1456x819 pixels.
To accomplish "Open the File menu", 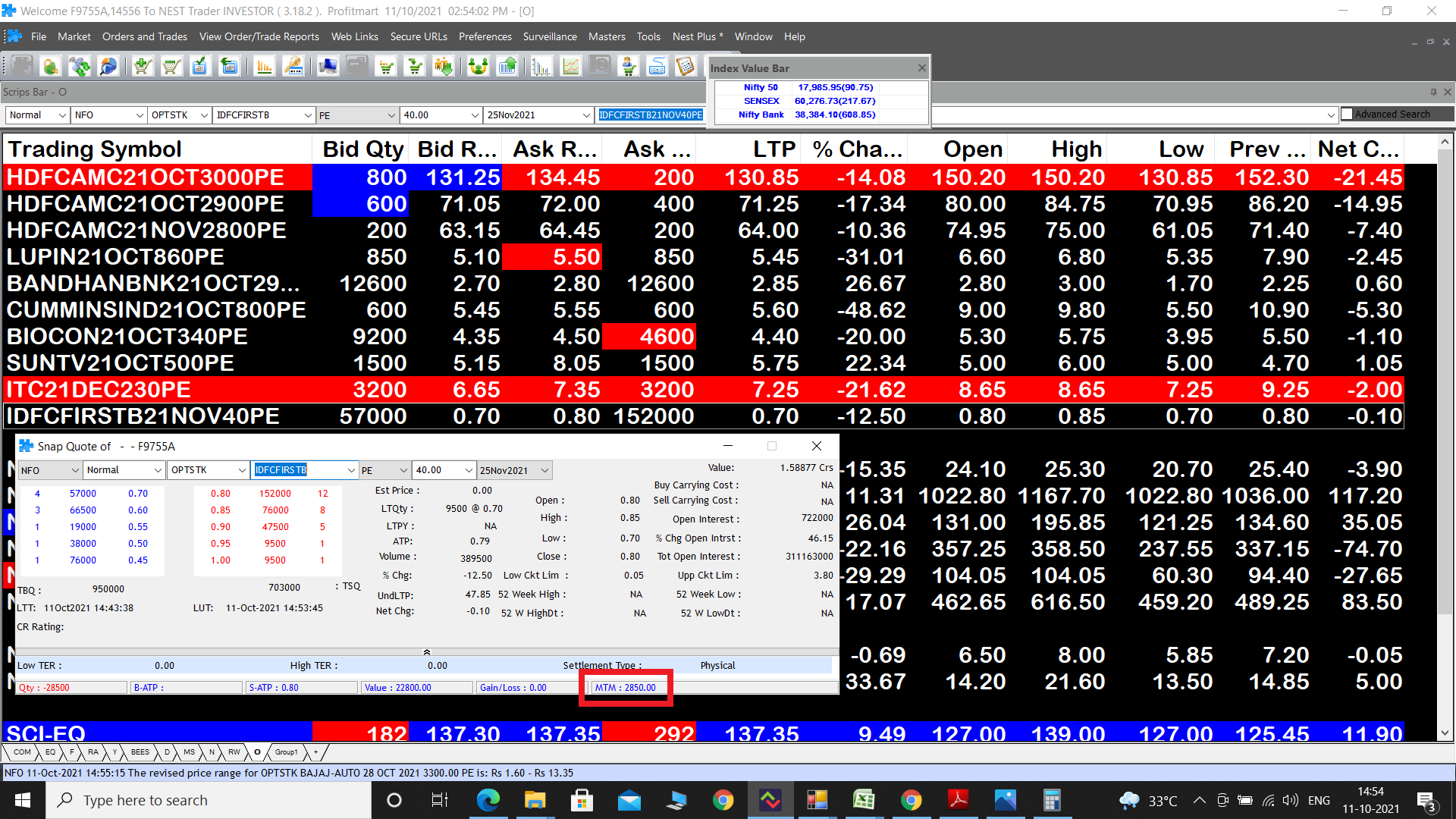I will coord(39,36).
